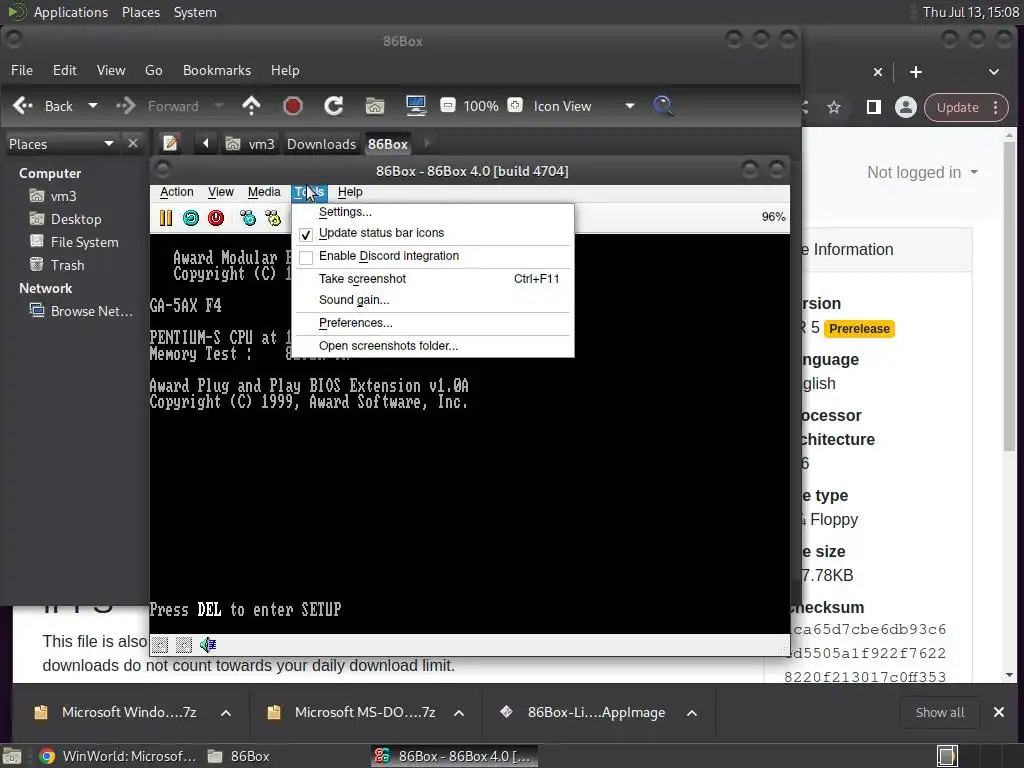Open the browser side panel icon

(873, 107)
